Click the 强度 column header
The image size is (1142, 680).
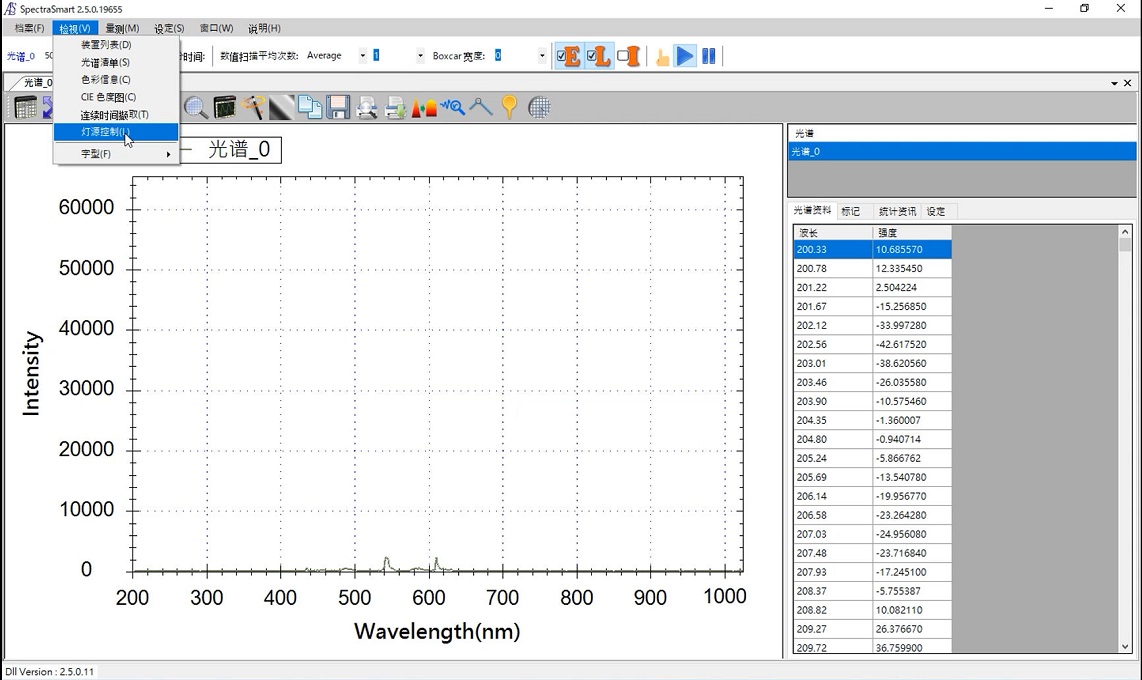[912, 233]
